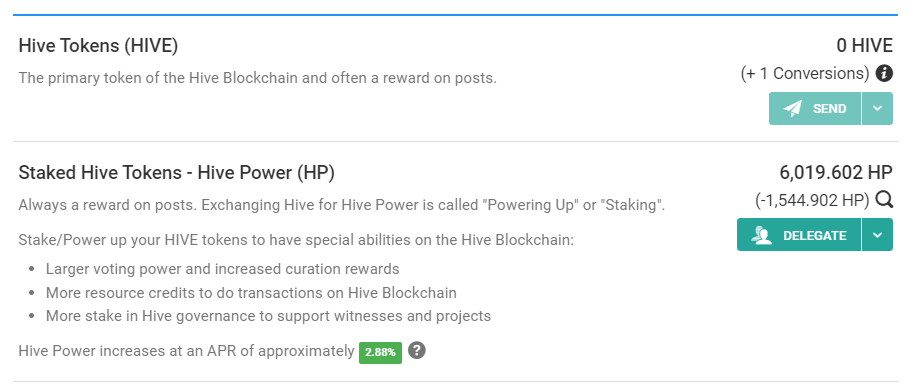This screenshot has height=389, width=913.
Task: Click the green 2.88% APR badge
Action: coord(380,352)
